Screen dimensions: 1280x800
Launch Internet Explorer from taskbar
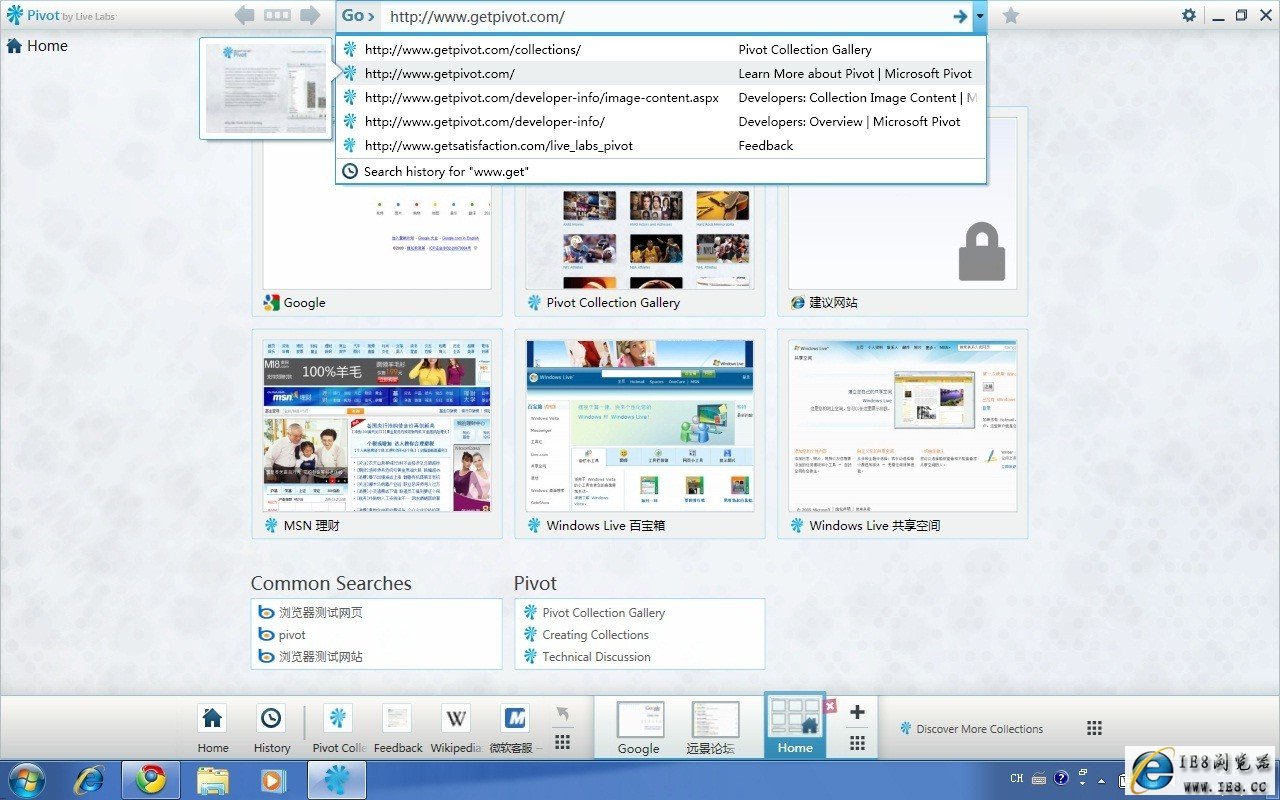[90, 780]
